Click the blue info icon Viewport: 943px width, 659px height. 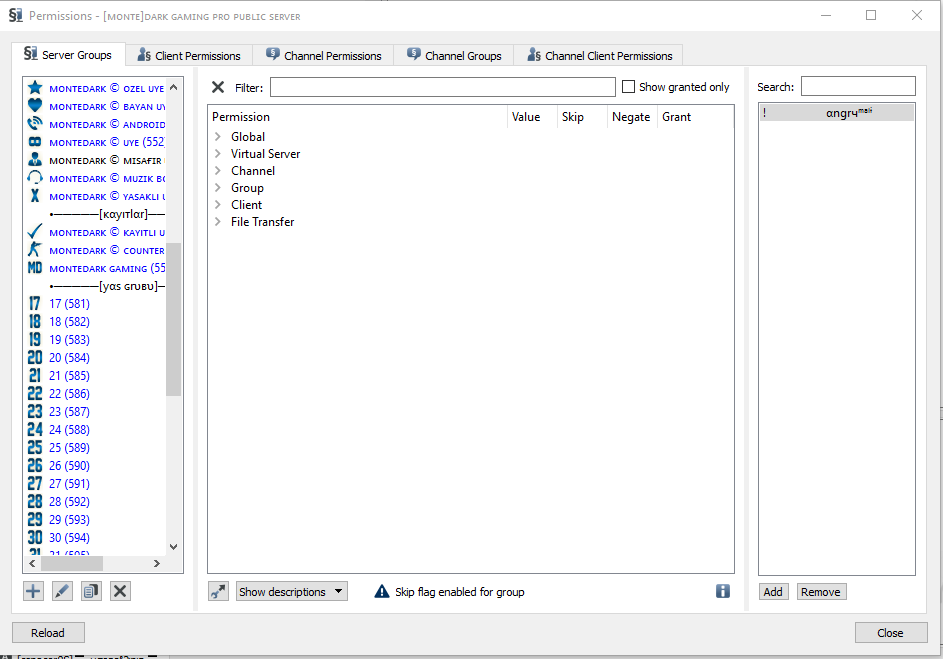(723, 591)
